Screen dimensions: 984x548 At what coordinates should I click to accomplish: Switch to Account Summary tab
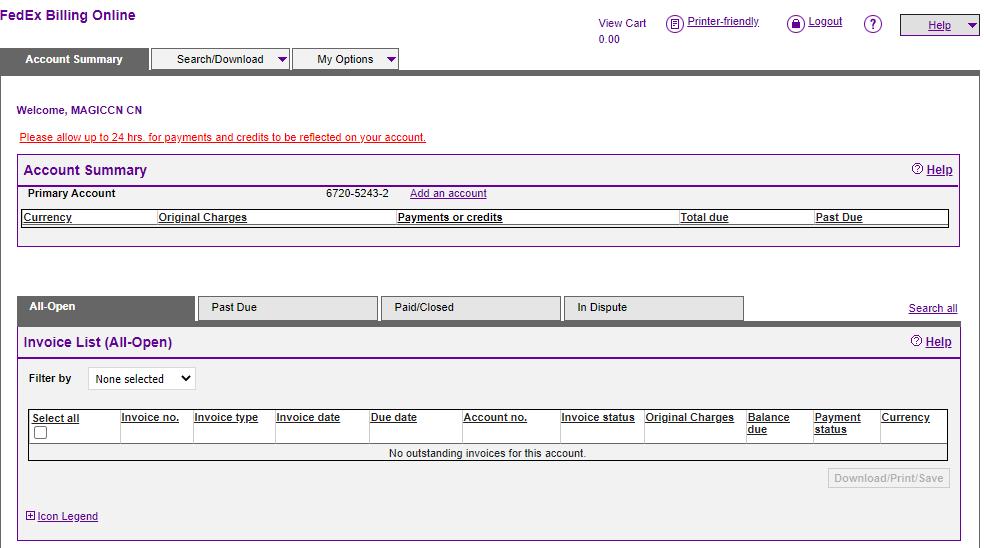point(74,59)
